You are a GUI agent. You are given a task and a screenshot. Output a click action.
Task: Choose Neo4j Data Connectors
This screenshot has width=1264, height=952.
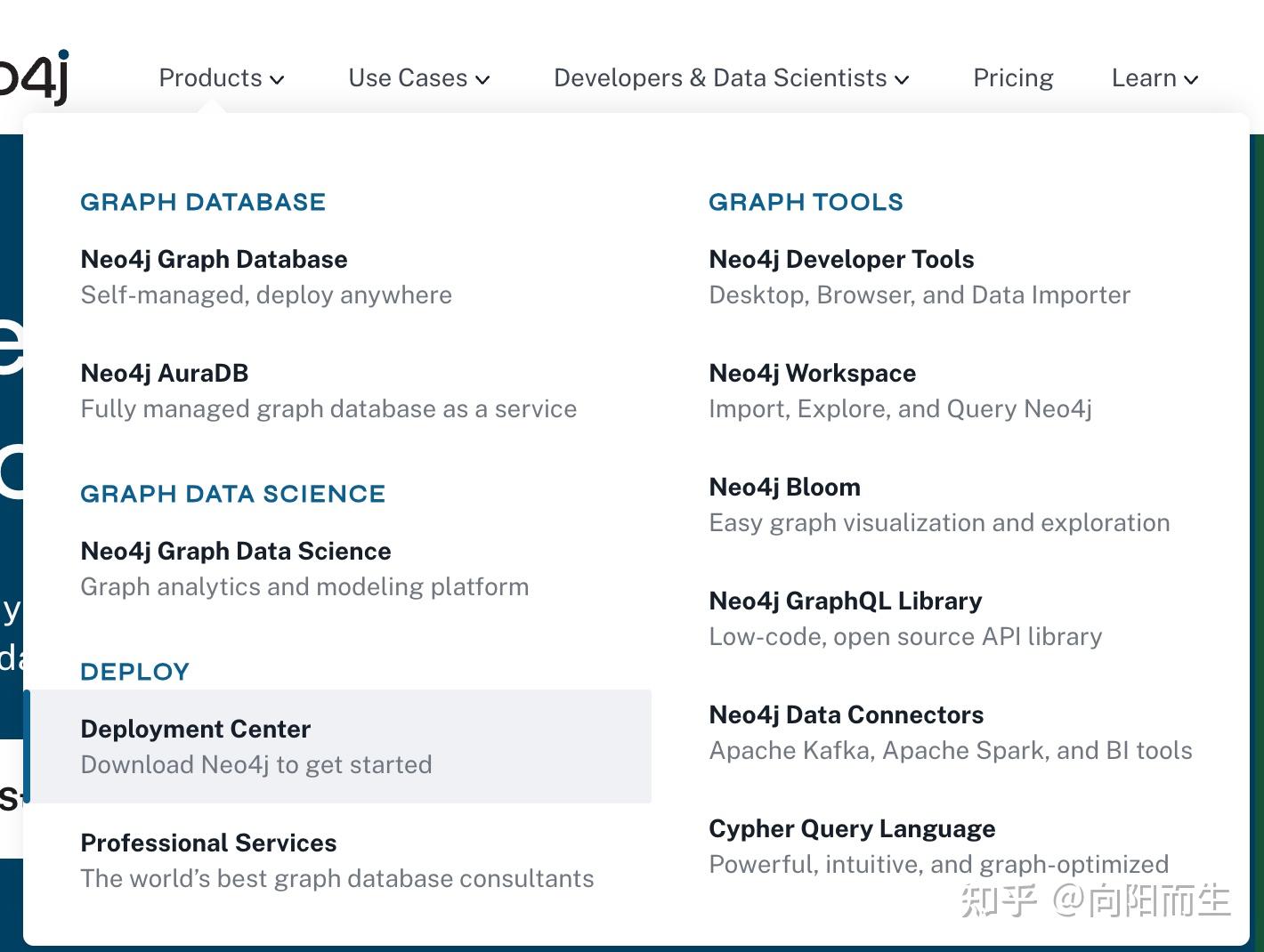pyautogui.click(x=846, y=715)
